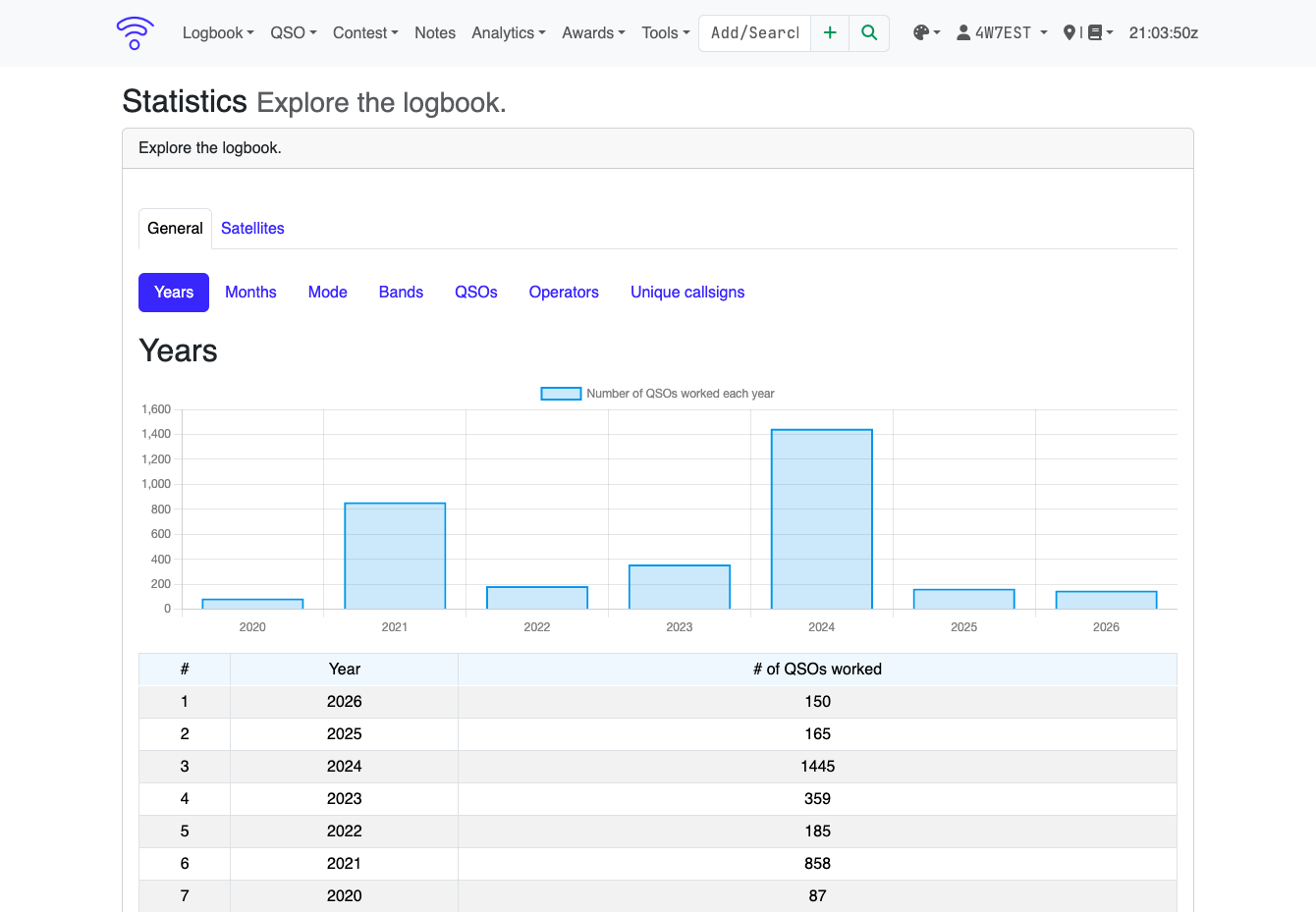Viewport: 1316px width, 912px height.
Task: Click the Wavelog radio wave logo
Action: click(135, 32)
